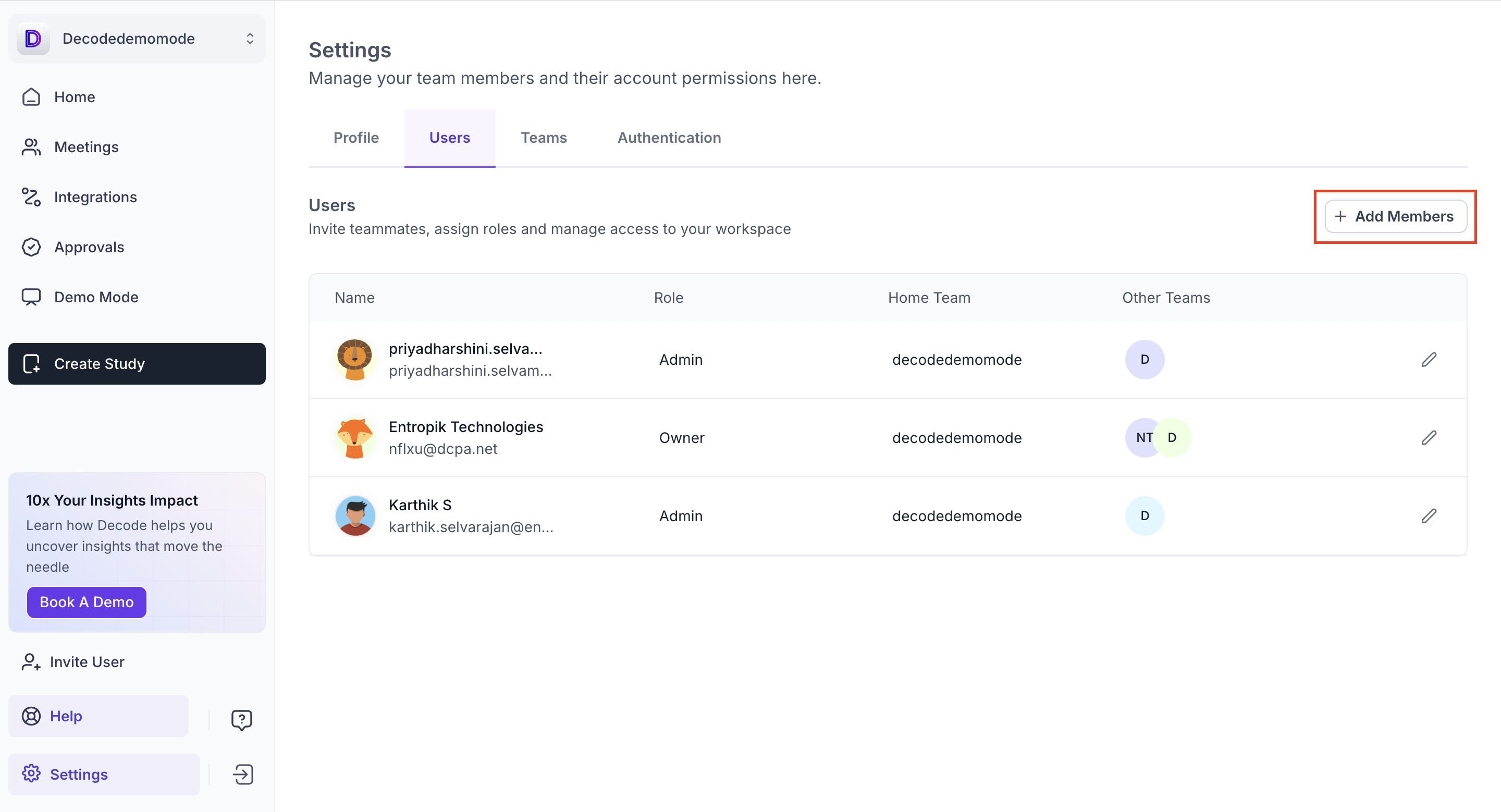Expand the Decodedemomode workspace switcher
Screen dimensions: 1501x812
pyautogui.click(x=250, y=39)
